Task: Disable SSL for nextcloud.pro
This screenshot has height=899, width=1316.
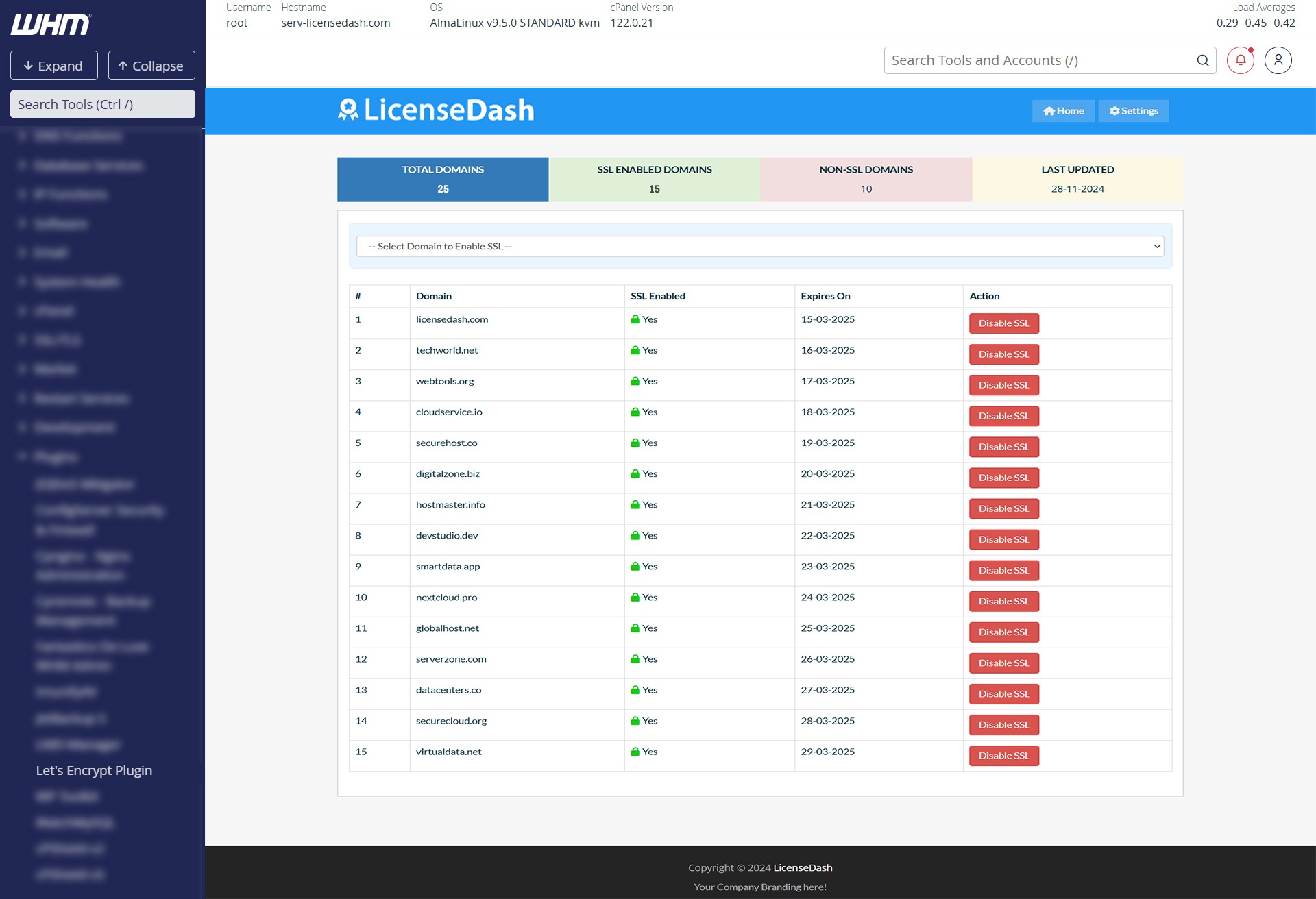Action: (1003, 602)
